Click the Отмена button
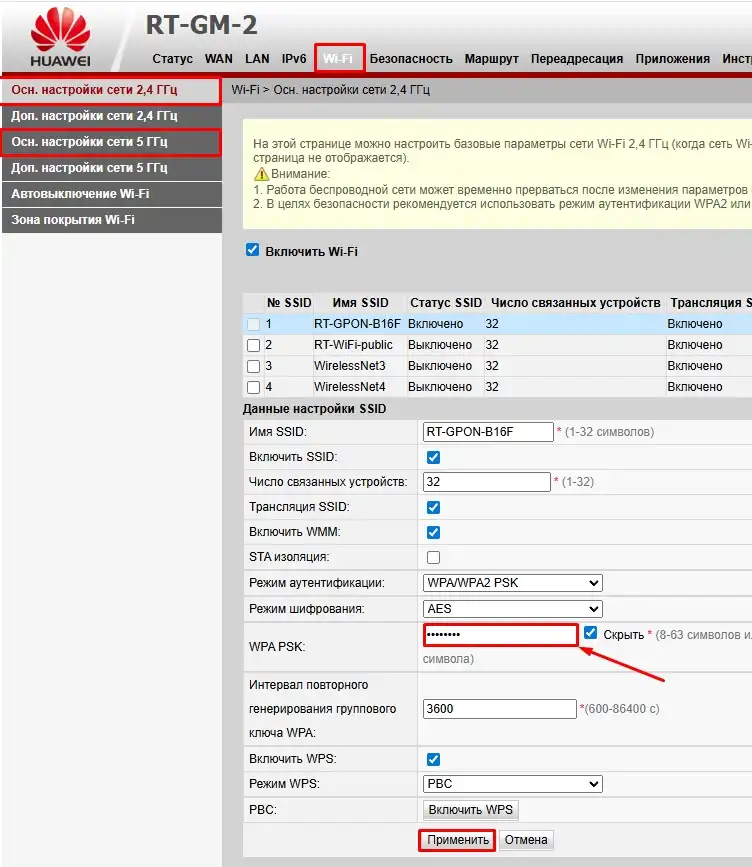The image size is (752, 867). (526, 840)
